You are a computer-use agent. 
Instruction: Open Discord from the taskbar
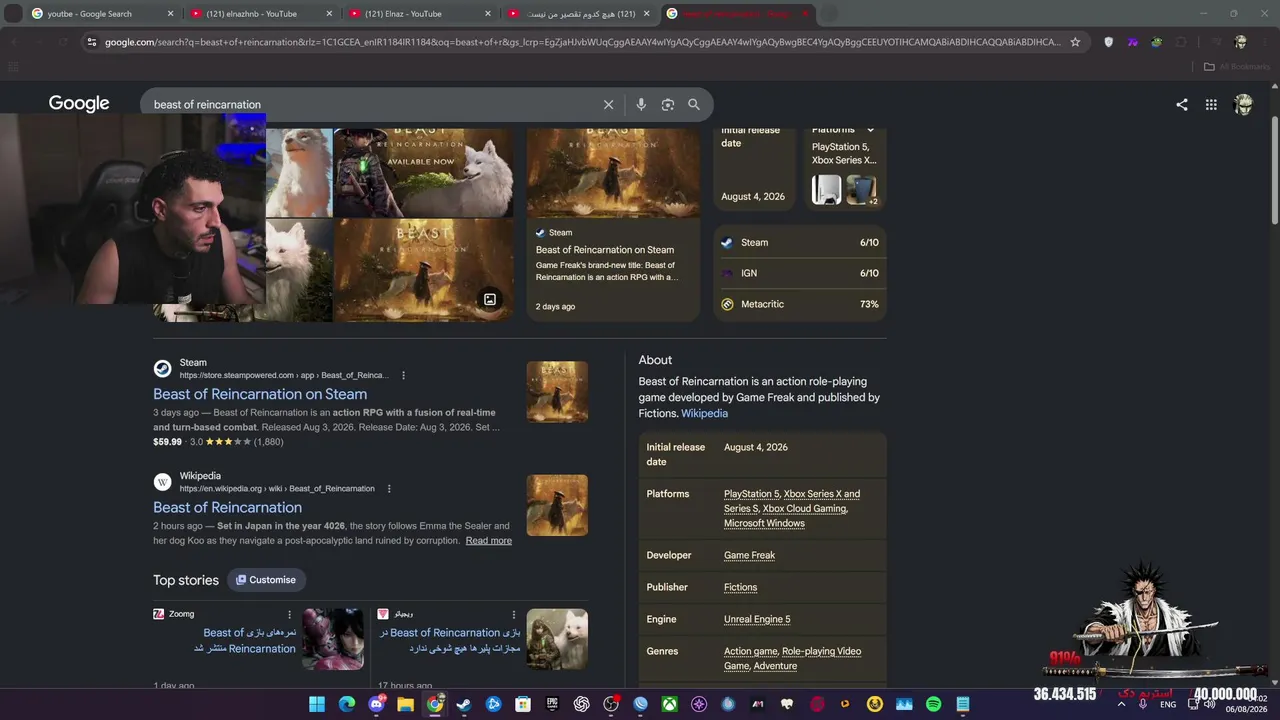(x=376, y=704)
